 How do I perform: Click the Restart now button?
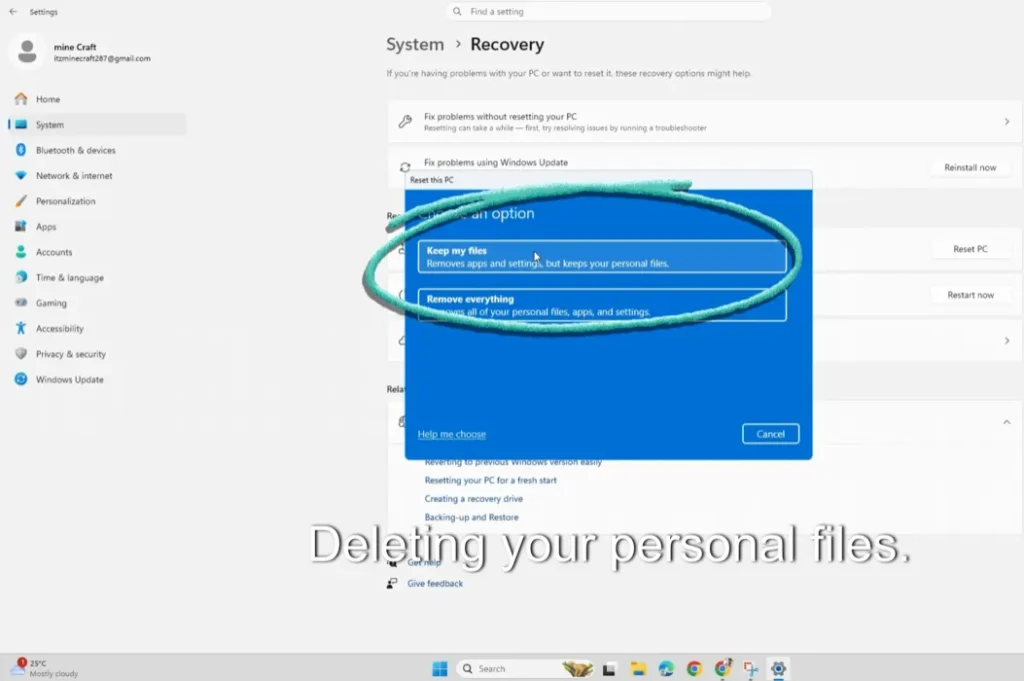(x=970, y=294)
